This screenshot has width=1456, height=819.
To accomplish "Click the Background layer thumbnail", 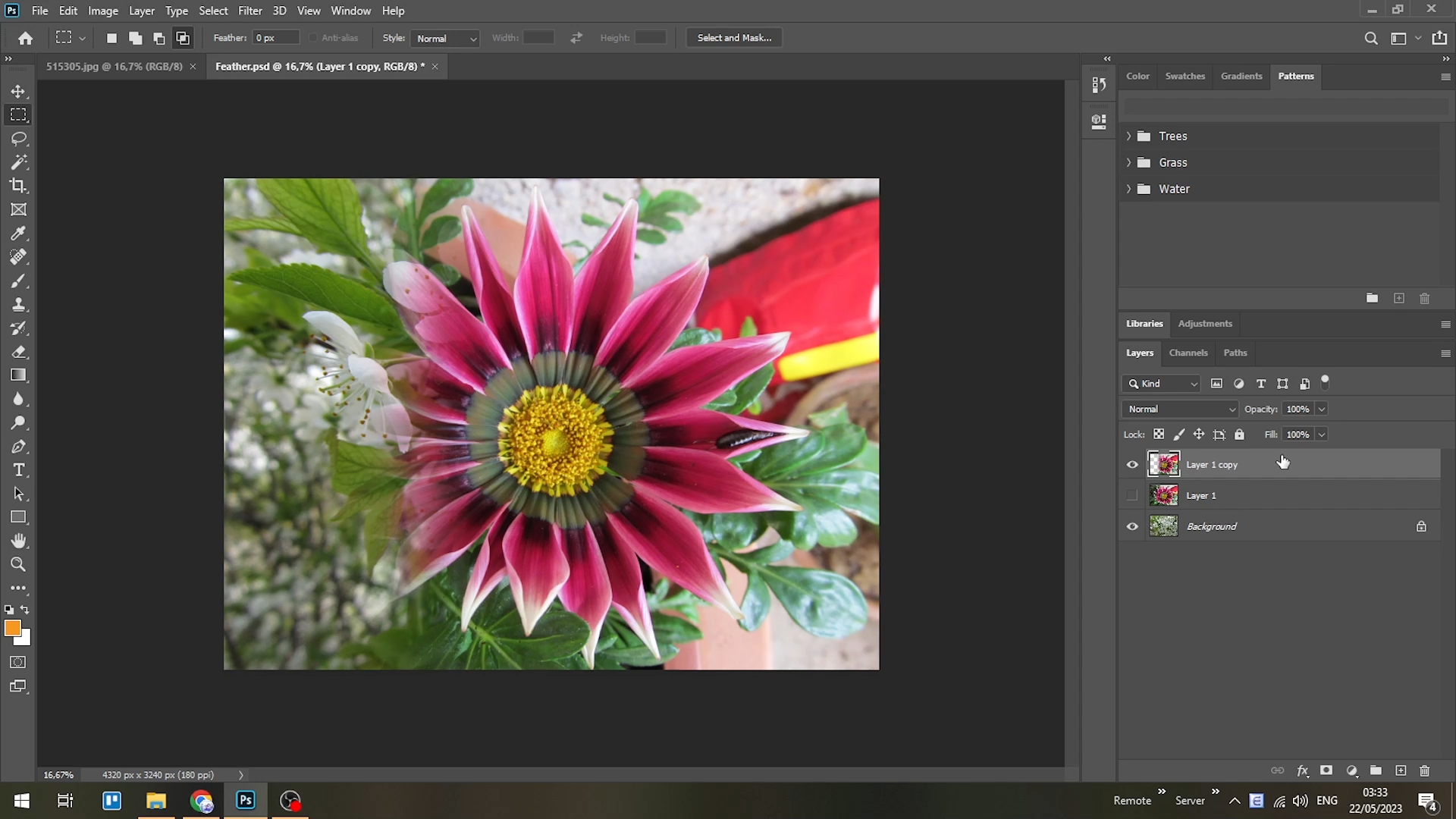I will (1163, 526).
